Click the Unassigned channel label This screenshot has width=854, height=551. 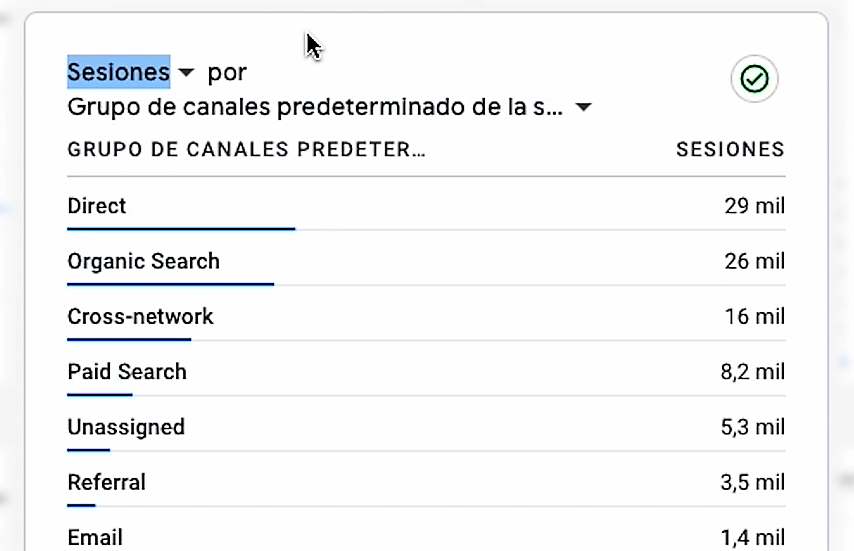[x=126, y=427]
